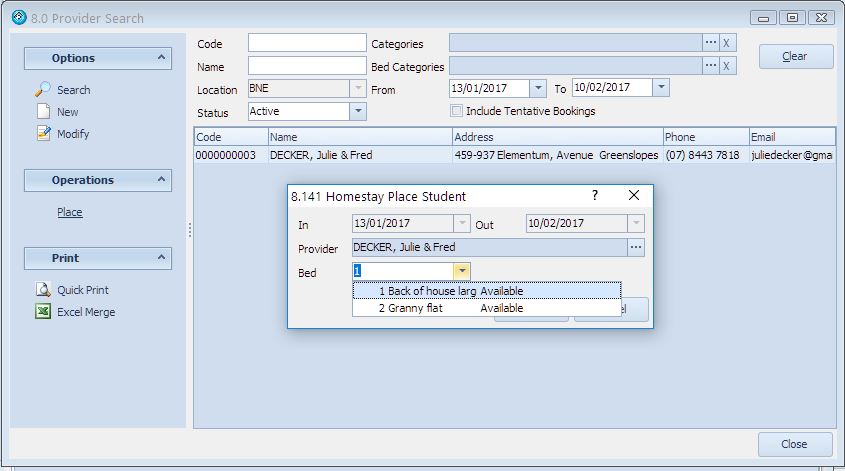Click the Modify pencil icon
The image size is (845, 471).
tap(43, 133)
